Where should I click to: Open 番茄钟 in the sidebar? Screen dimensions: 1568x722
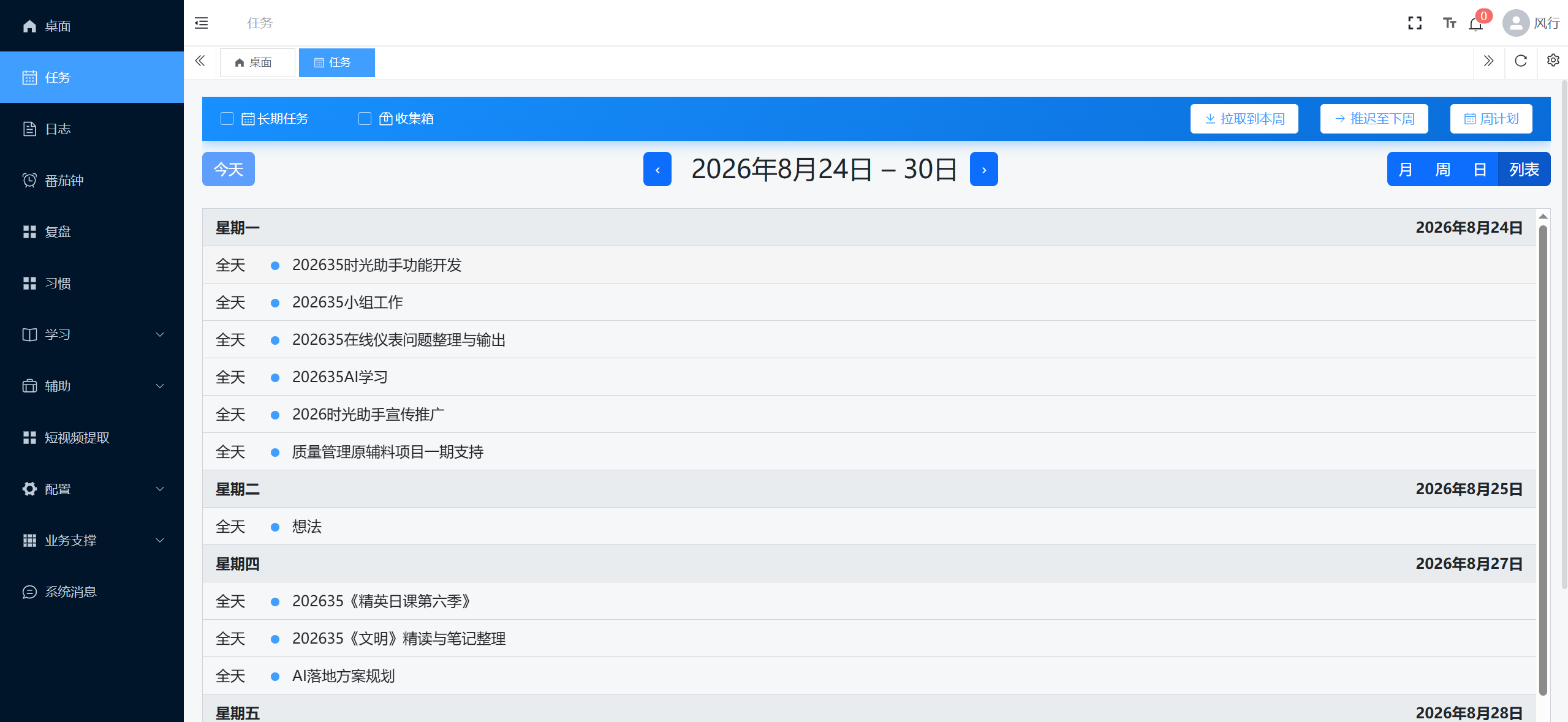click(x=92, y=180)
